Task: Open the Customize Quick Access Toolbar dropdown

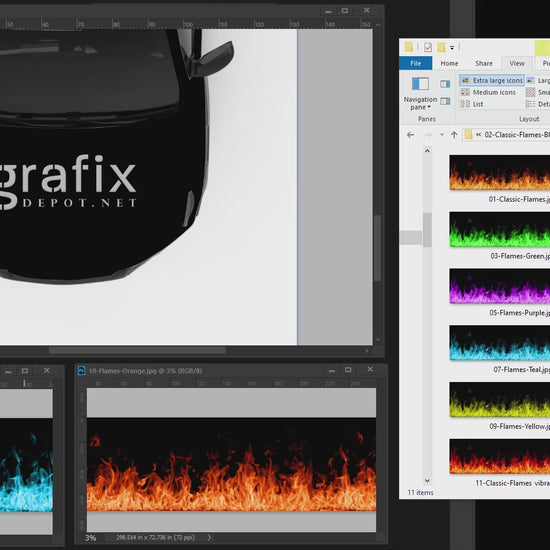Action: click(452, 47)
